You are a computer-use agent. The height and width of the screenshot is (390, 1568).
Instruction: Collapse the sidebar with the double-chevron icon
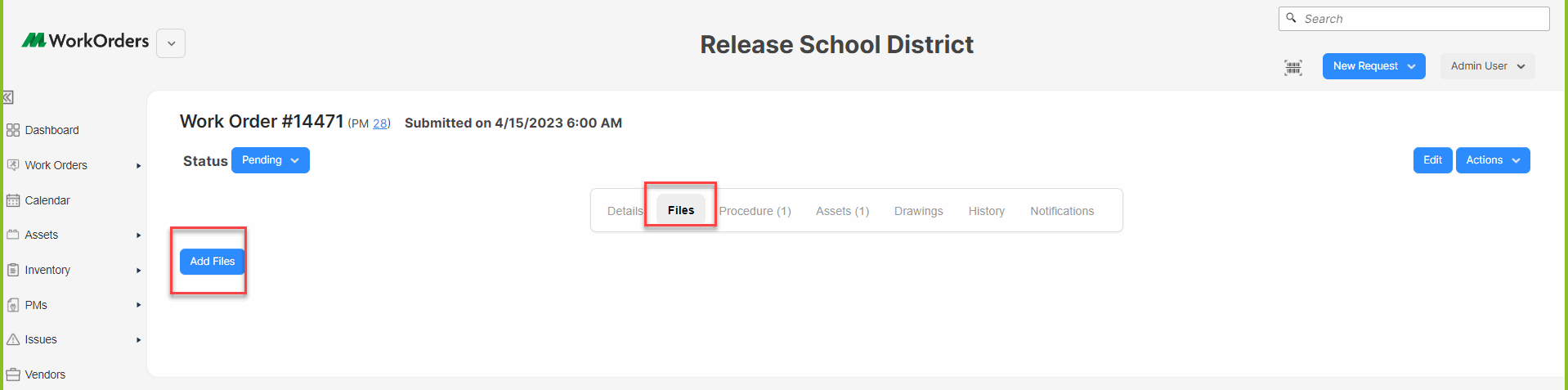point(8,97)
